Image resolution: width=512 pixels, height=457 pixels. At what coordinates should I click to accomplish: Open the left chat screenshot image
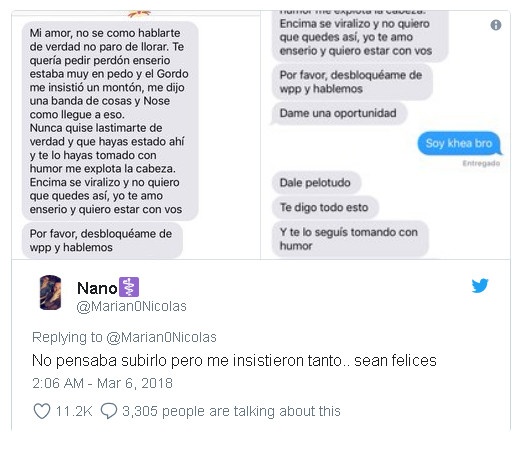136,135
